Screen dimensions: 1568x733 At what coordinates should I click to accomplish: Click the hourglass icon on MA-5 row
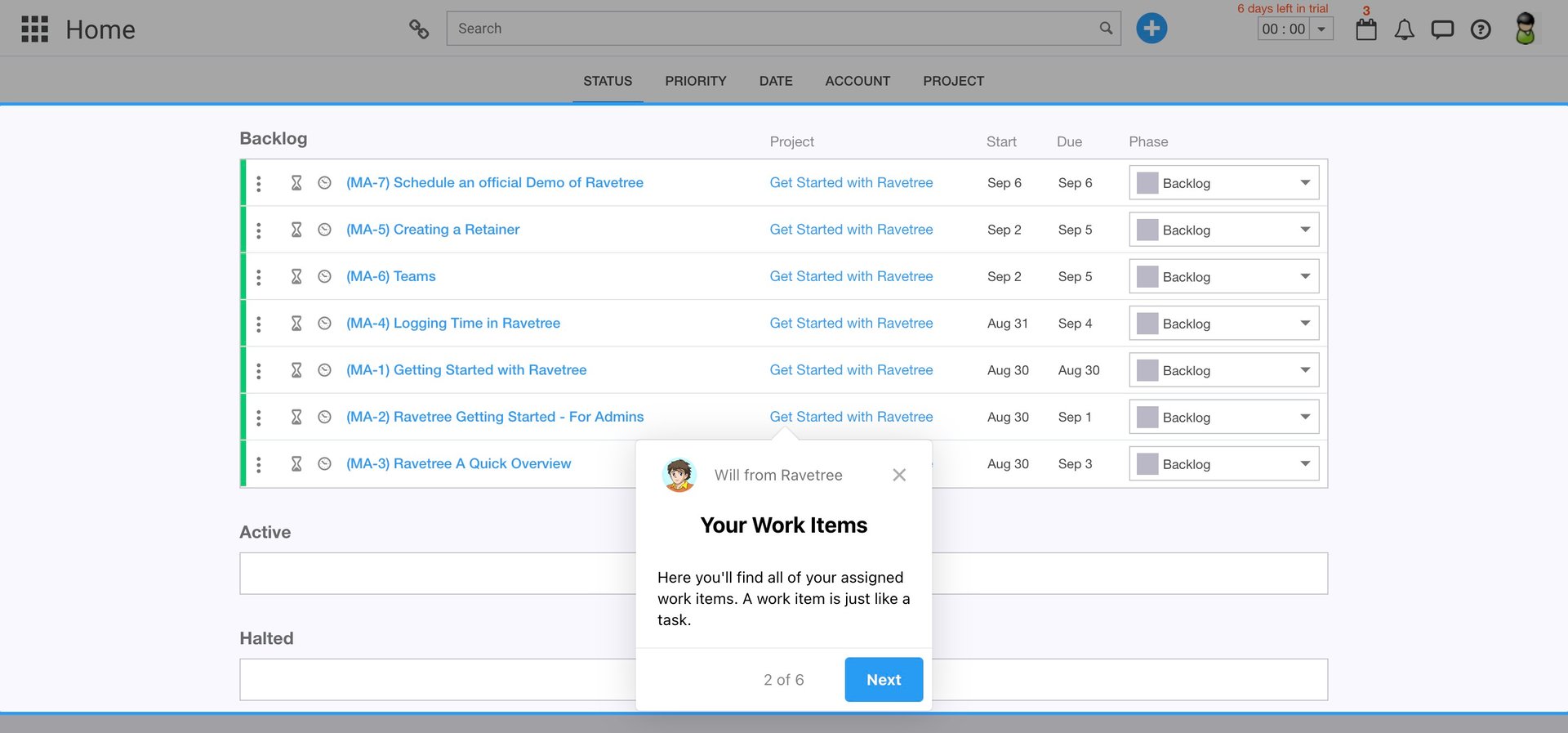pos(296,230)
